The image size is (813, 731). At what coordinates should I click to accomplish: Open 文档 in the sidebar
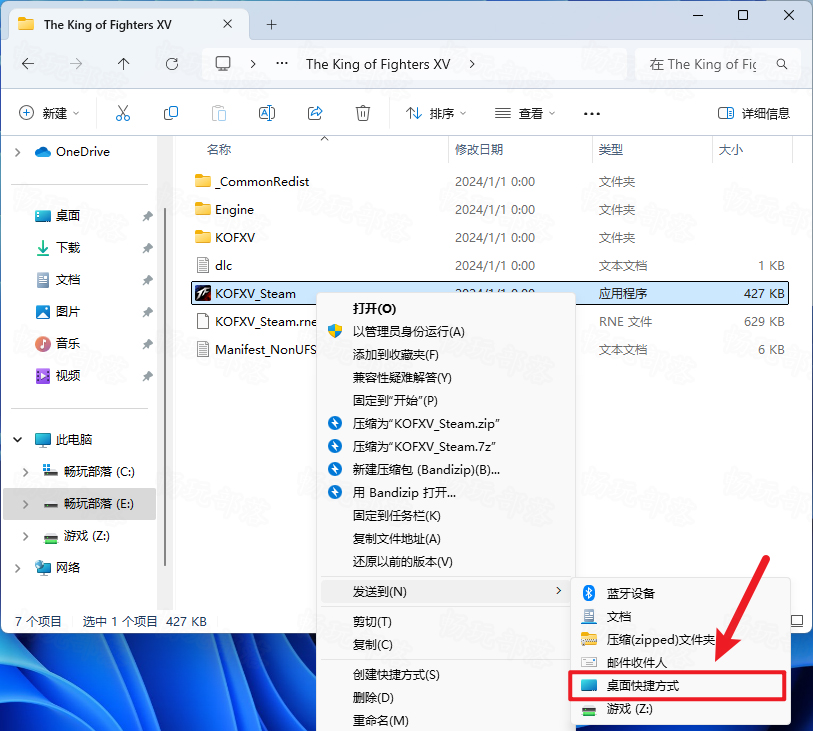68,280
